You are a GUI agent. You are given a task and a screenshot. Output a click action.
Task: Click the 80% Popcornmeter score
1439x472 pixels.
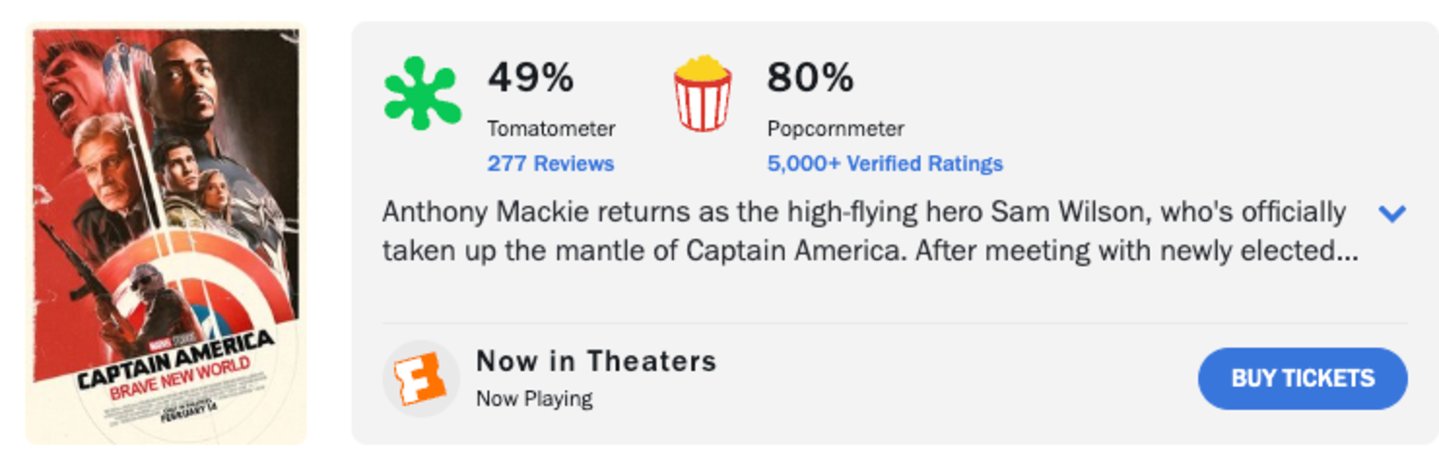(810, 78)
